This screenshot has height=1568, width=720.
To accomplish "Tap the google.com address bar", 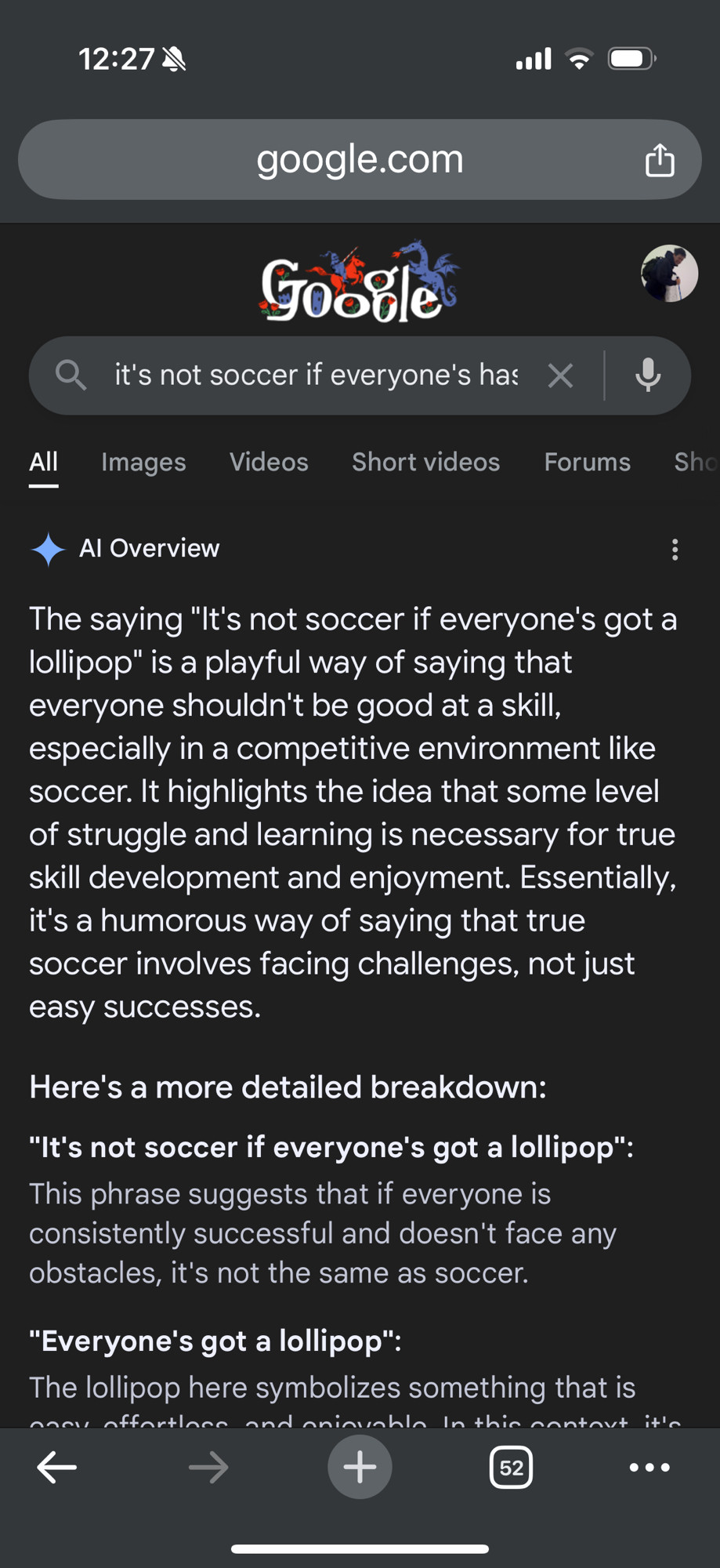I will click(x=359, y=160).
